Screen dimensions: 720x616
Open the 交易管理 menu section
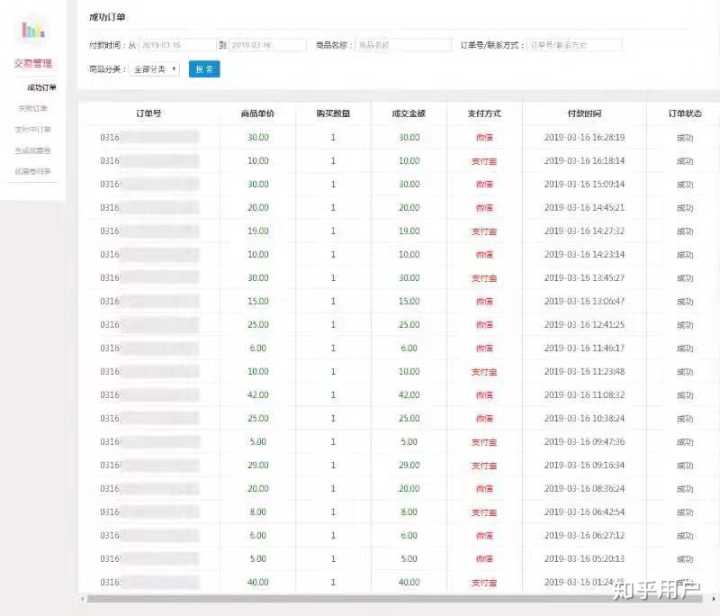(x=33, y=63)
